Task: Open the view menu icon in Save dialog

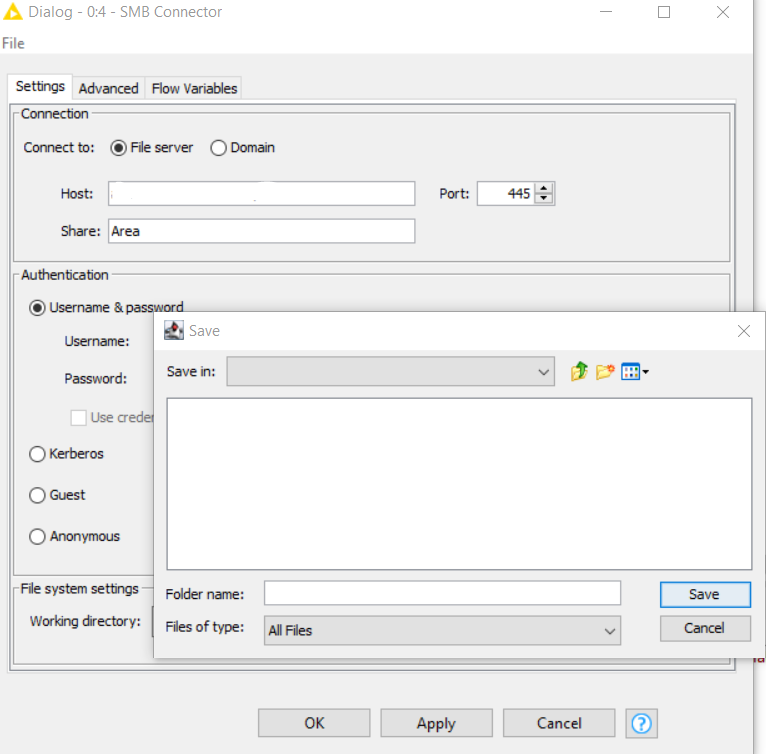Action: 635,372
